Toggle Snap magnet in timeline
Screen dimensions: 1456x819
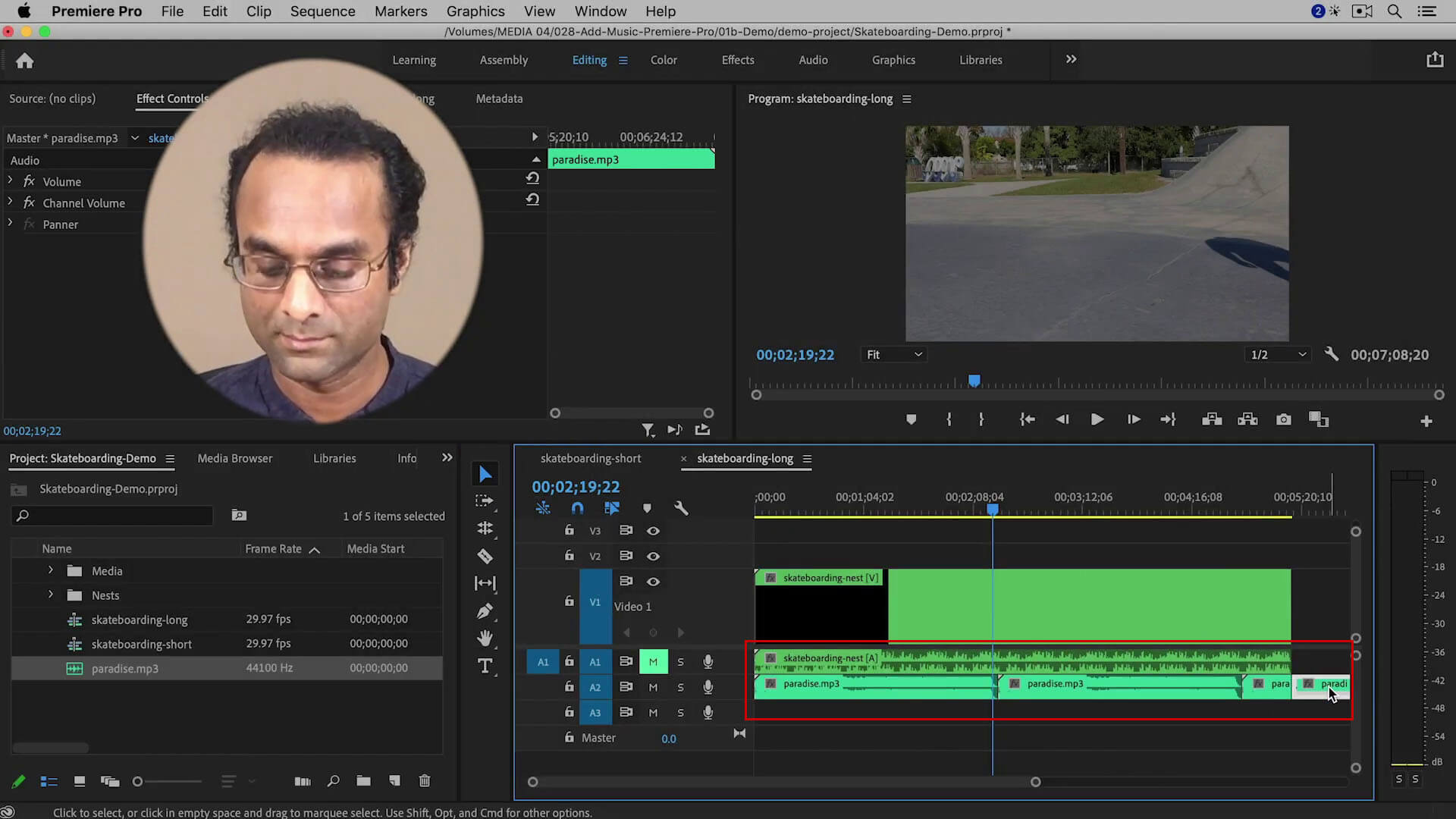pos(577,508)
